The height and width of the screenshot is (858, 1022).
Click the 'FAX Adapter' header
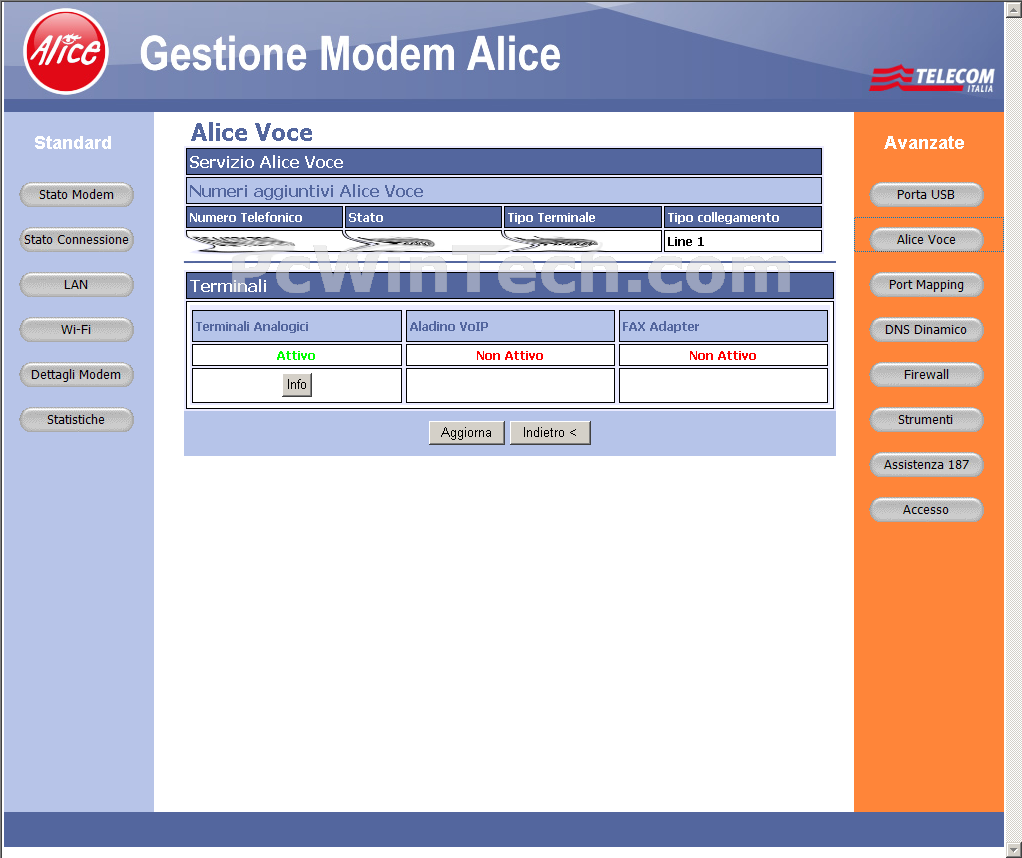click(x=723, y=326)
